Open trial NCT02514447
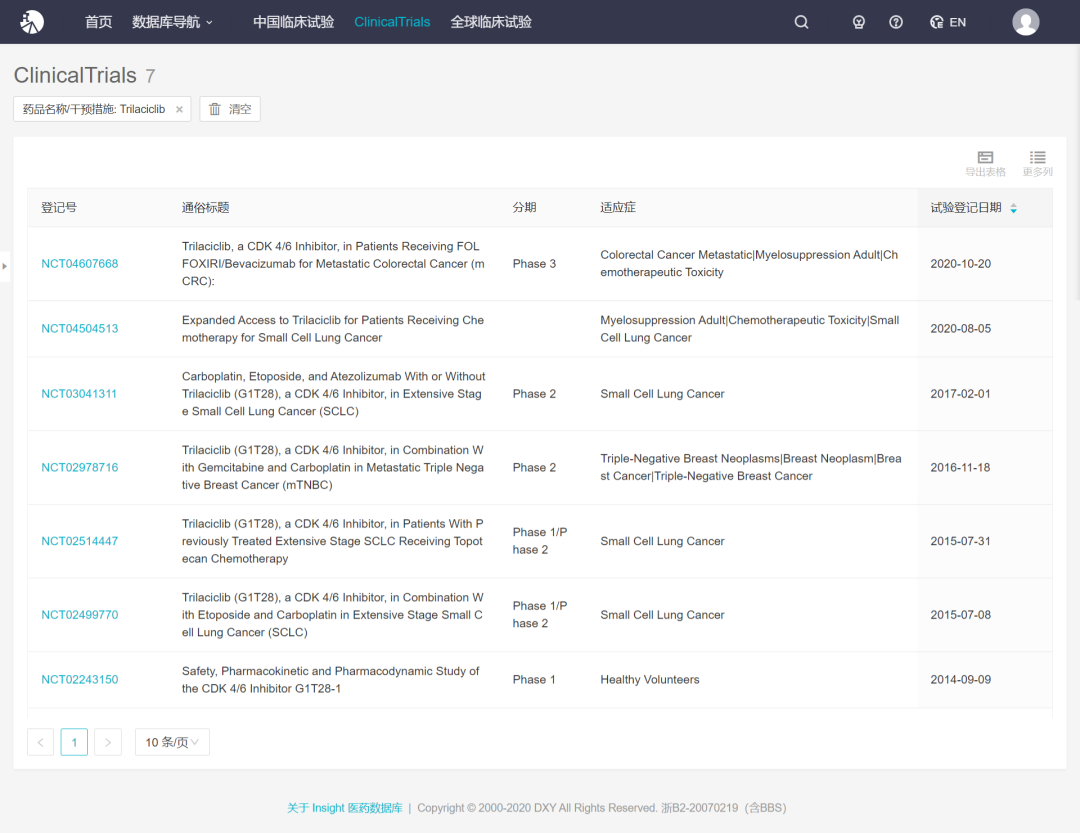The image size is (1080, 833). (80, 542)
